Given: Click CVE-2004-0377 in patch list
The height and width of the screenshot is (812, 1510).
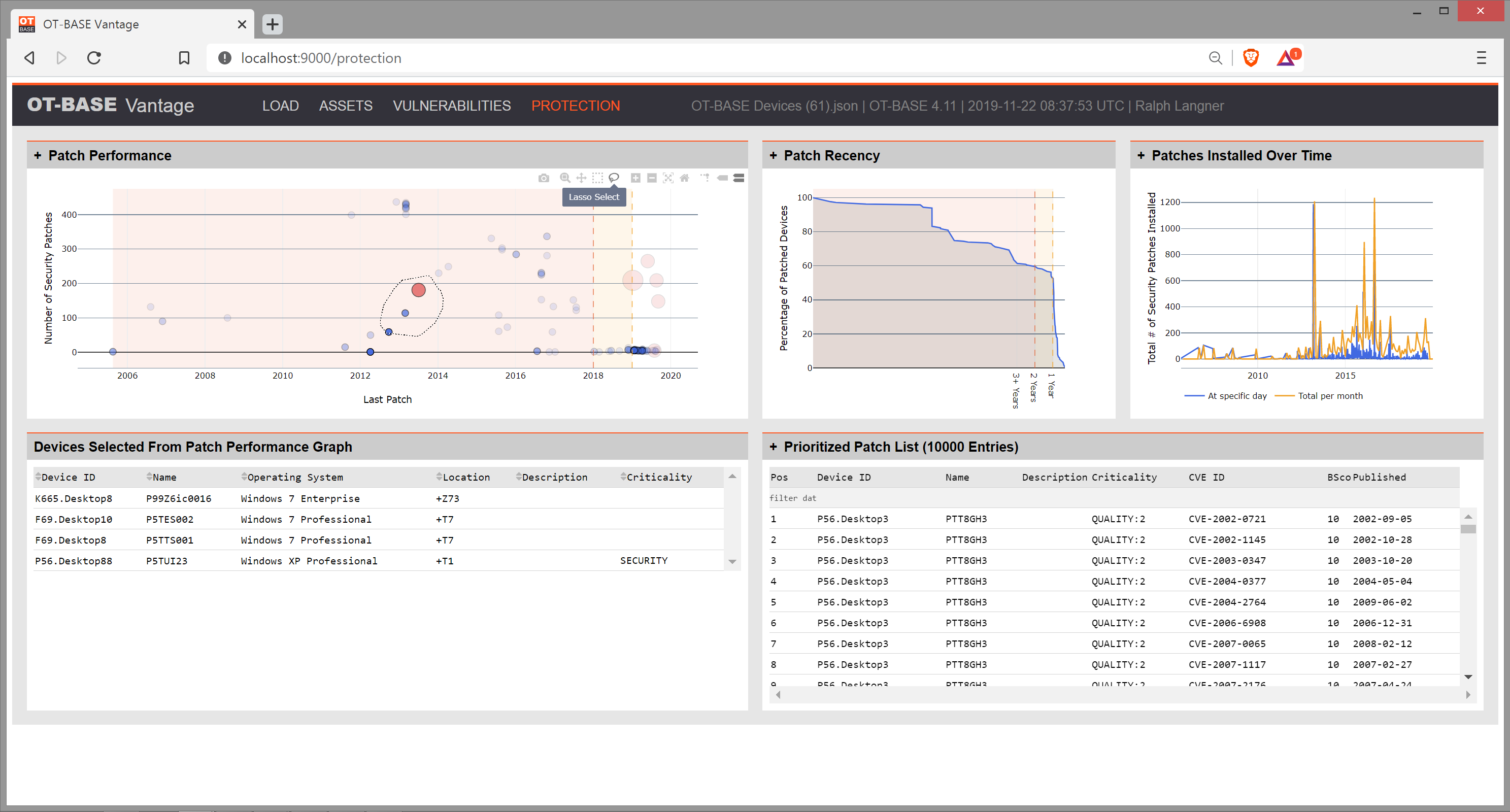Looking at the screenshot, I should 1227,581.
